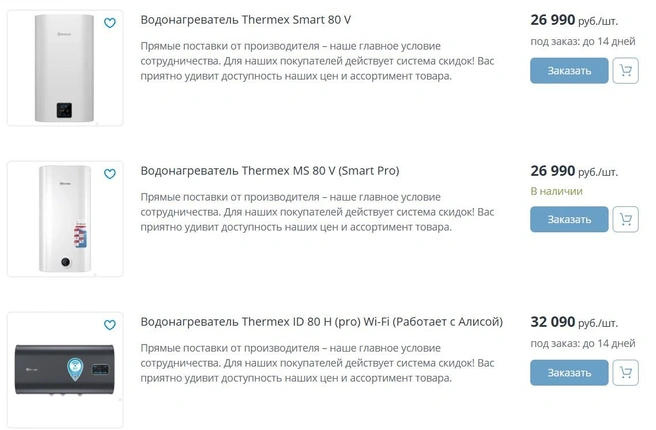
Task: Click Заказать for Thermex MS 80 V
Action: coord(569,219)
